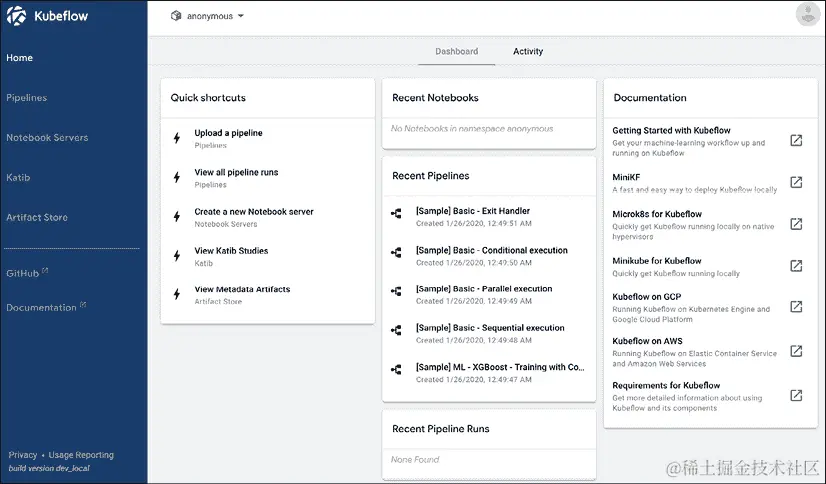The image size is (826, 484).
Task: Open the Documentation sidebar link
Action: coord(46,308)
